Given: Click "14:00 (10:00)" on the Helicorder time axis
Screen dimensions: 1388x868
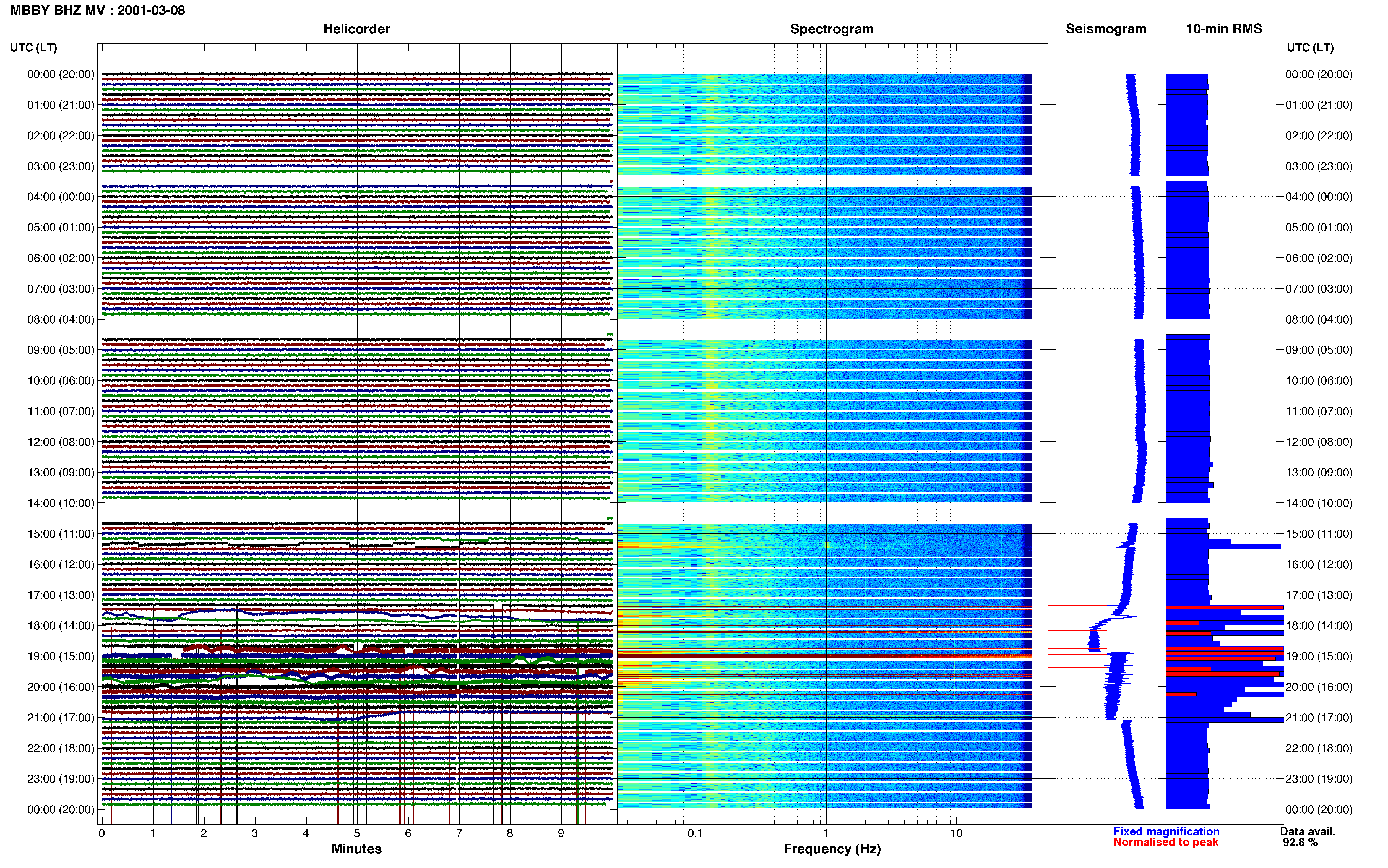Looking at the screenshot, I should [61, 504].
